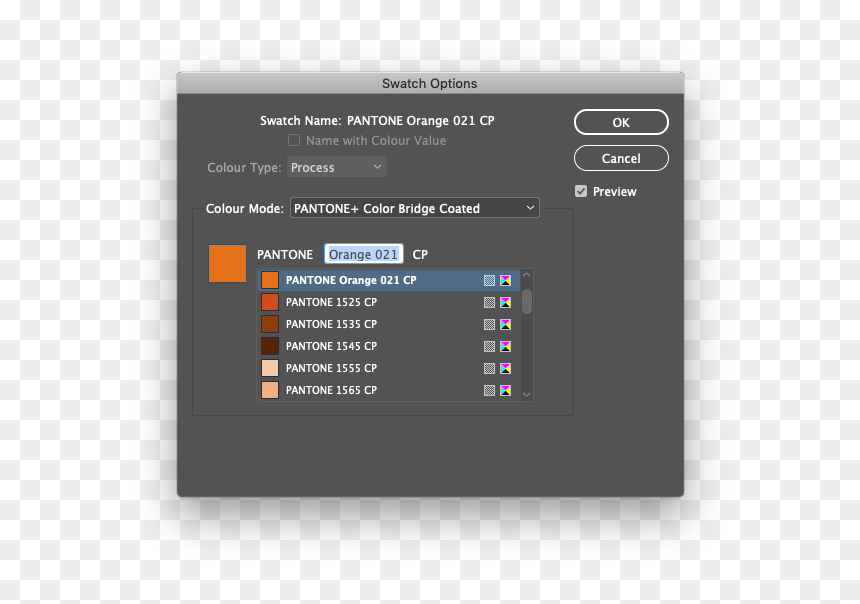Click process colour icon for PANTONE 1555 CP
The image size is (860, 604).
click(x=489, y=368)
